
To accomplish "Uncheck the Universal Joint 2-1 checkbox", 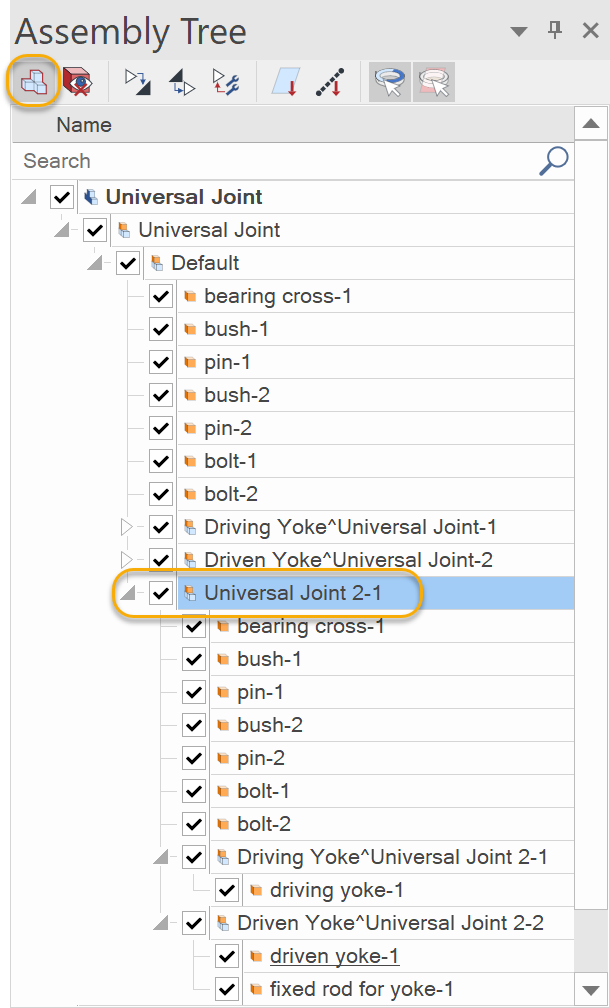I will point(161,592).
